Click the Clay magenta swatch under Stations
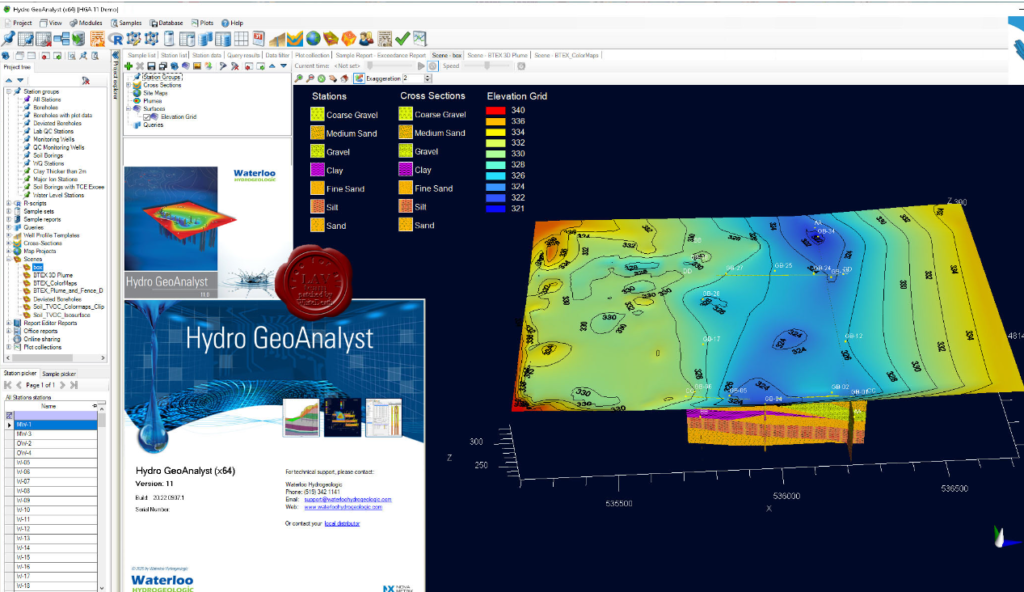 click(317, 170)
